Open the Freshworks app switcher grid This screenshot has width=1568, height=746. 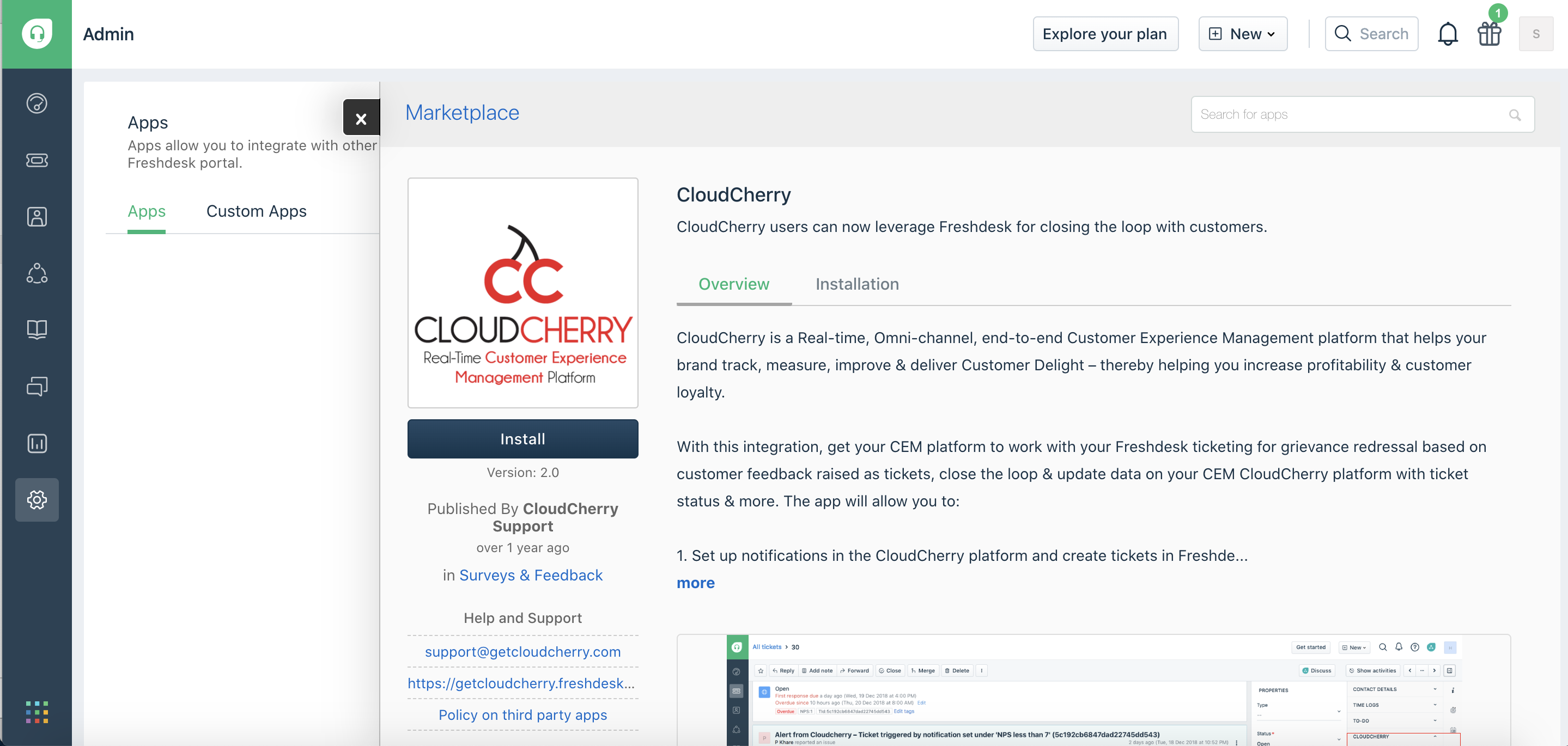pyautogui.click(x=37, y=712)
